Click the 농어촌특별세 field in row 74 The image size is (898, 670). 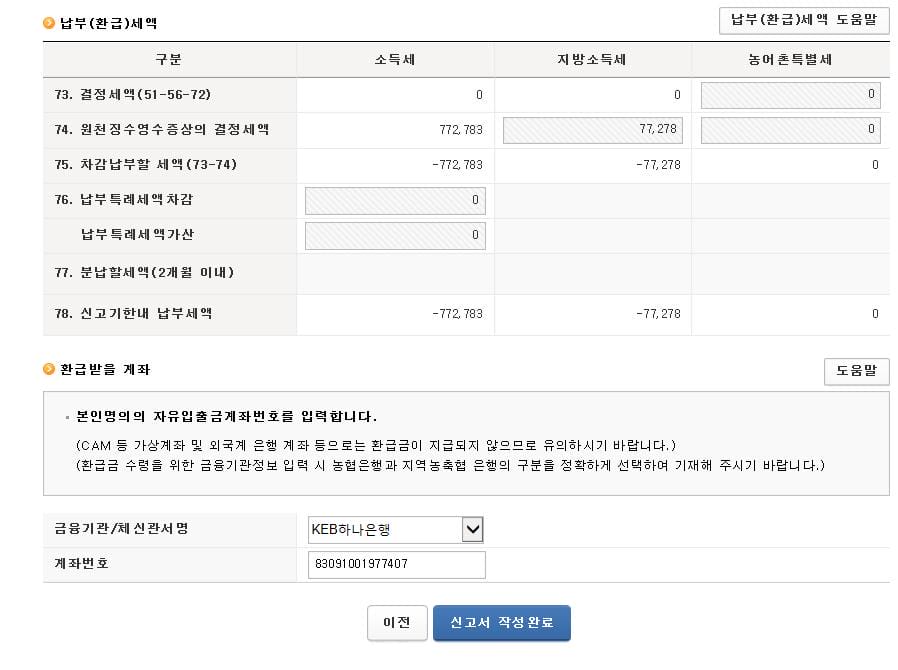(x=790, y=130)
